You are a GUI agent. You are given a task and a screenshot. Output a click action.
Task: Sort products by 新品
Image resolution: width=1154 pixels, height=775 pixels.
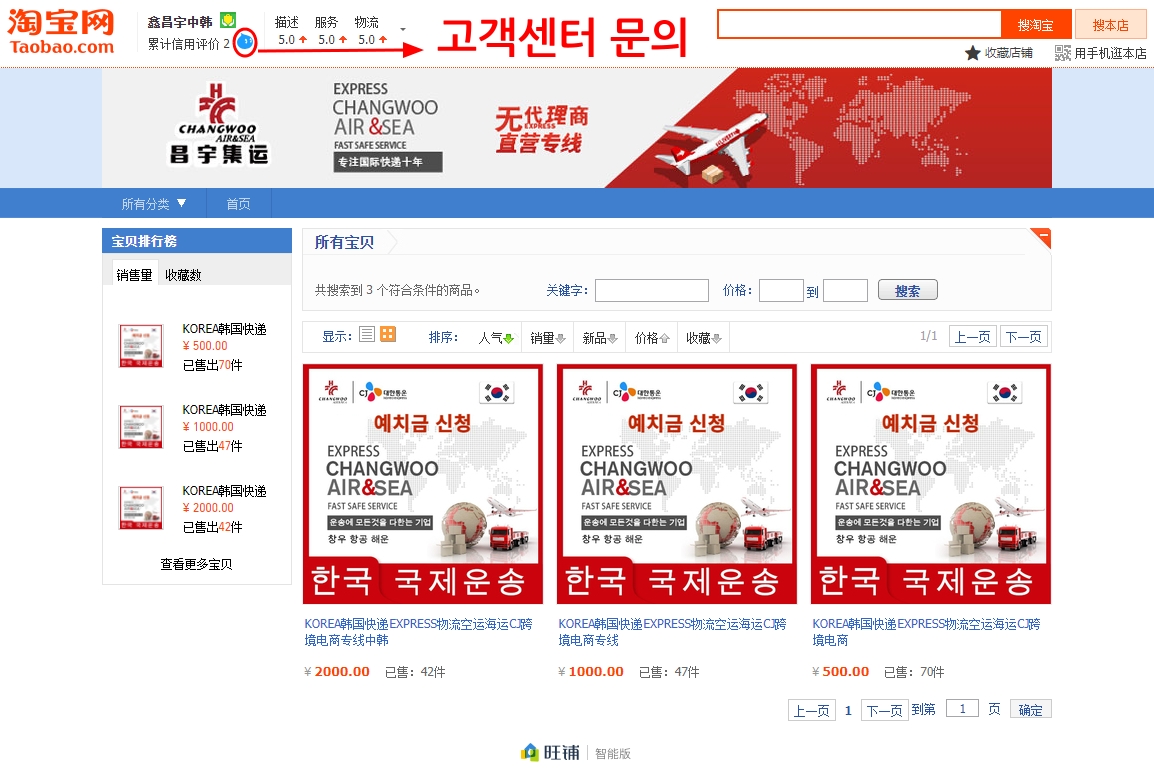[600, 338]
